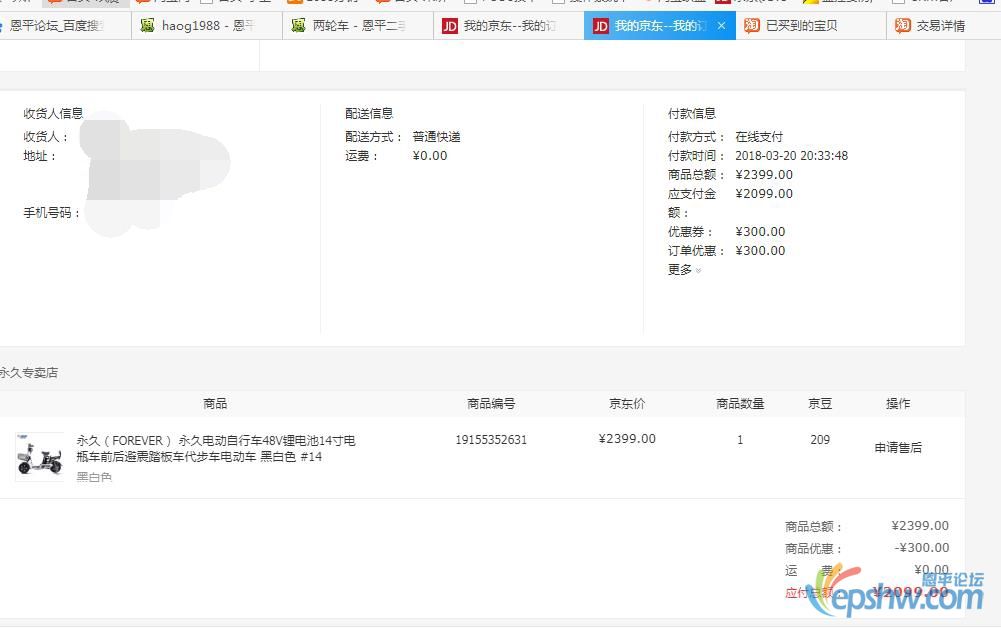This screenshot has height=628, width=1001.
Task: Click the electric bike product thumbnail
Action: click(40, 456)
